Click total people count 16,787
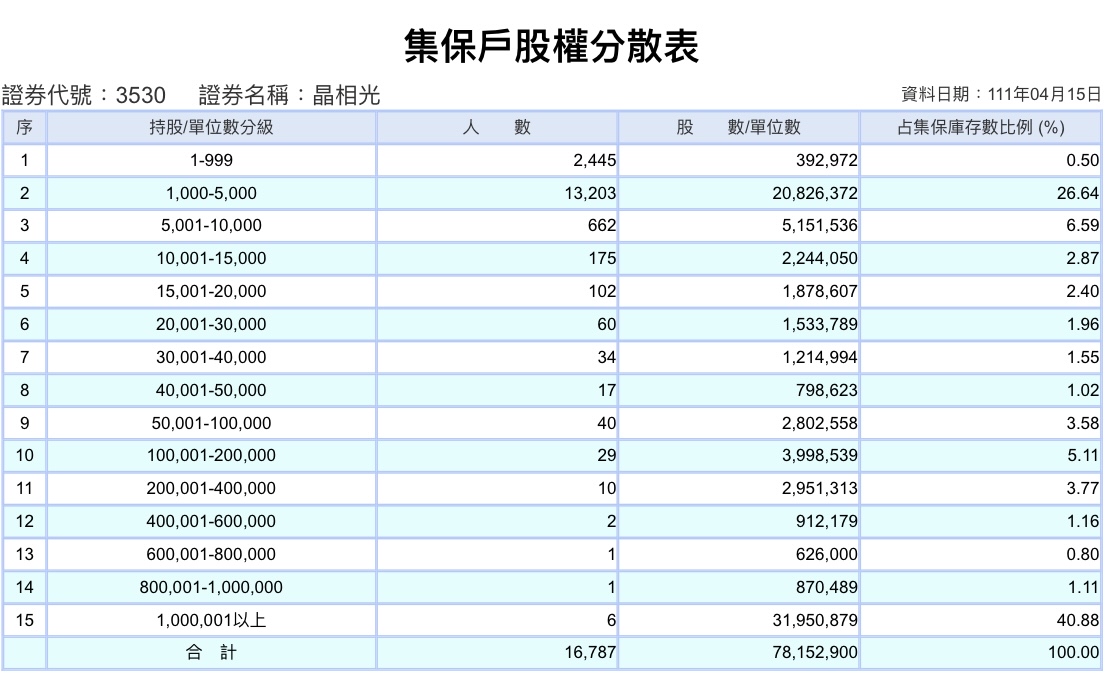 tap(590, 652)
